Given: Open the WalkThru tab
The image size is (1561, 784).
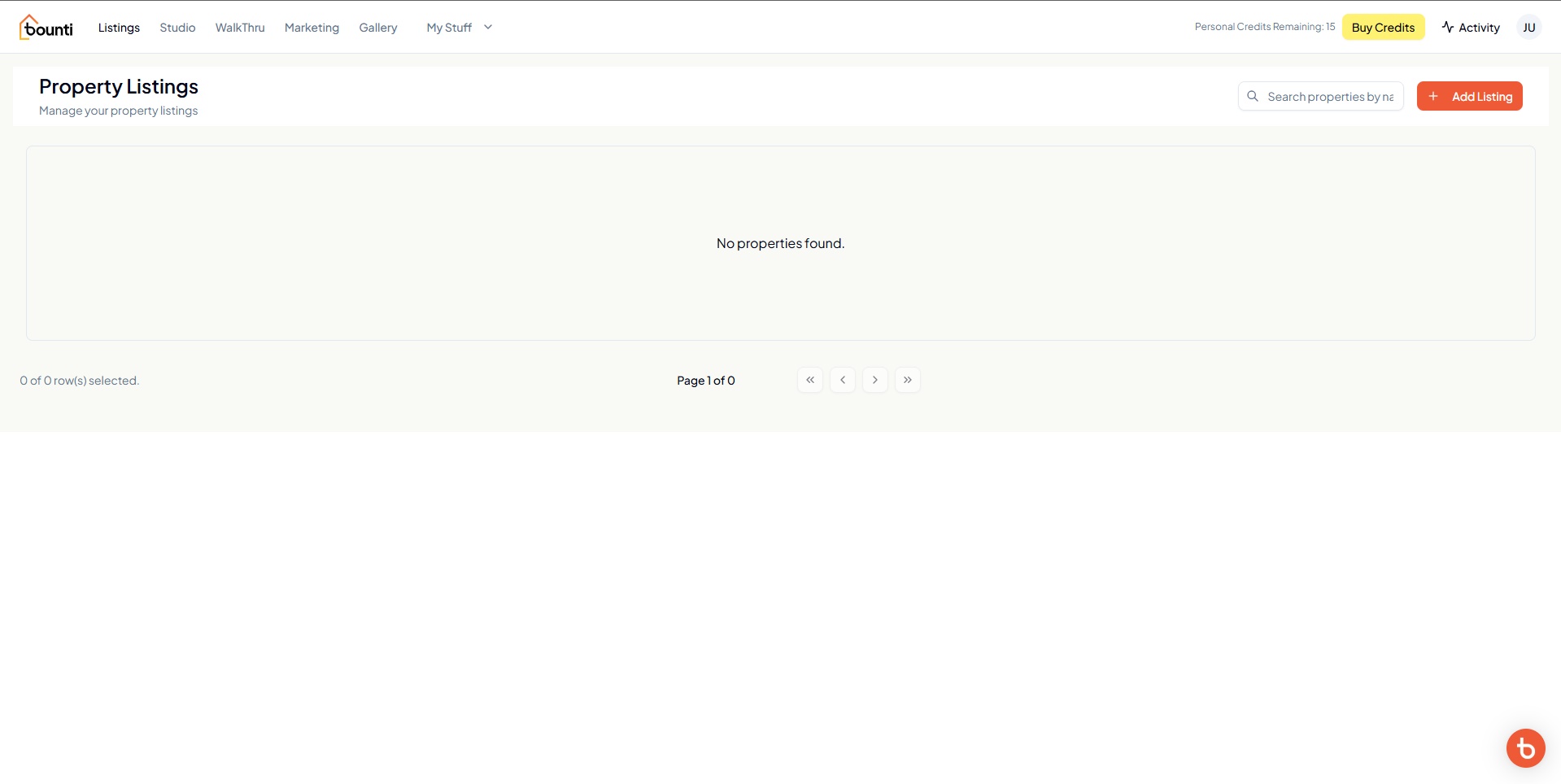Looking at the screenshot, I should point(240,27).
